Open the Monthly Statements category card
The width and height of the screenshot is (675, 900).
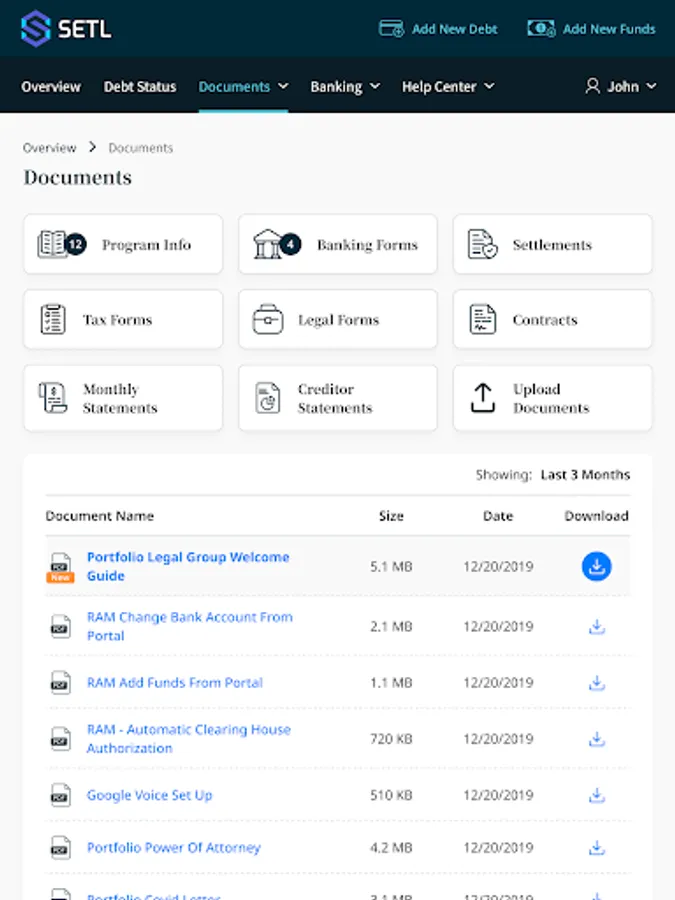[x=123, y=398]
